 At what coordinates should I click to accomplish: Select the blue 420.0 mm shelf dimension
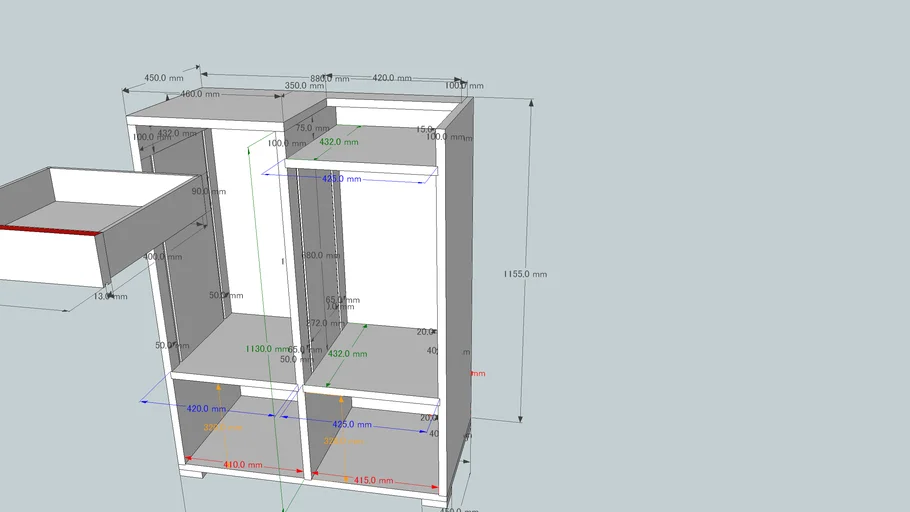[x=206, y=409]
